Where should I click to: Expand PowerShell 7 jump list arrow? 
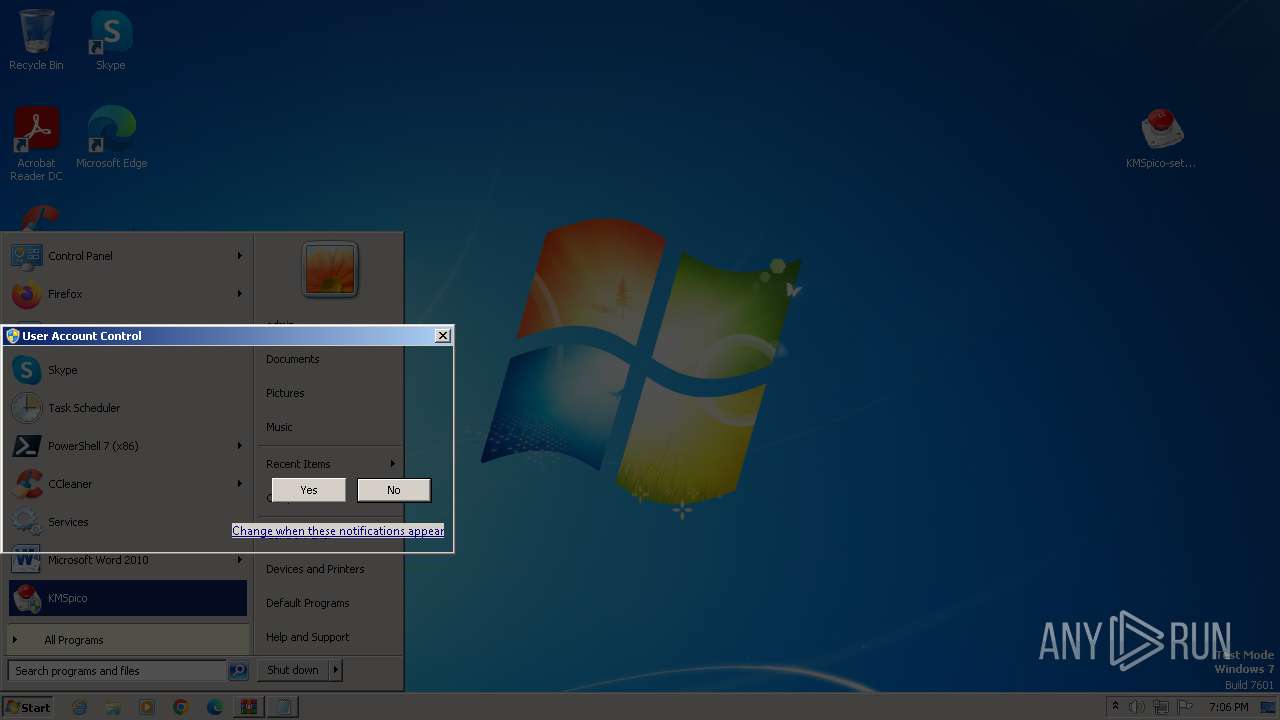(x=239, y=446)
